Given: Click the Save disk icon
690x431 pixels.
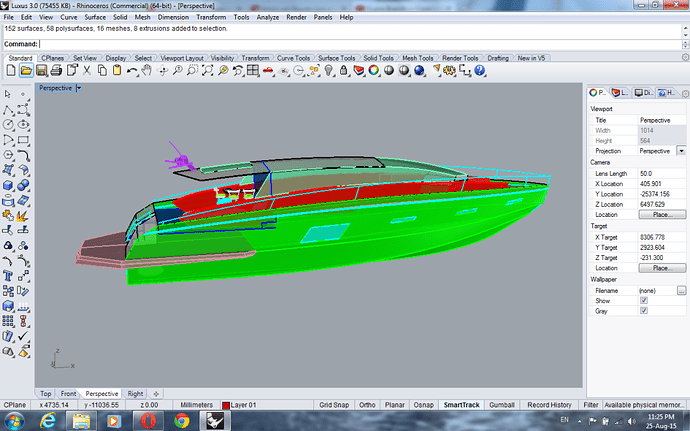Looking at the screenshot, I should coord(39,71).
